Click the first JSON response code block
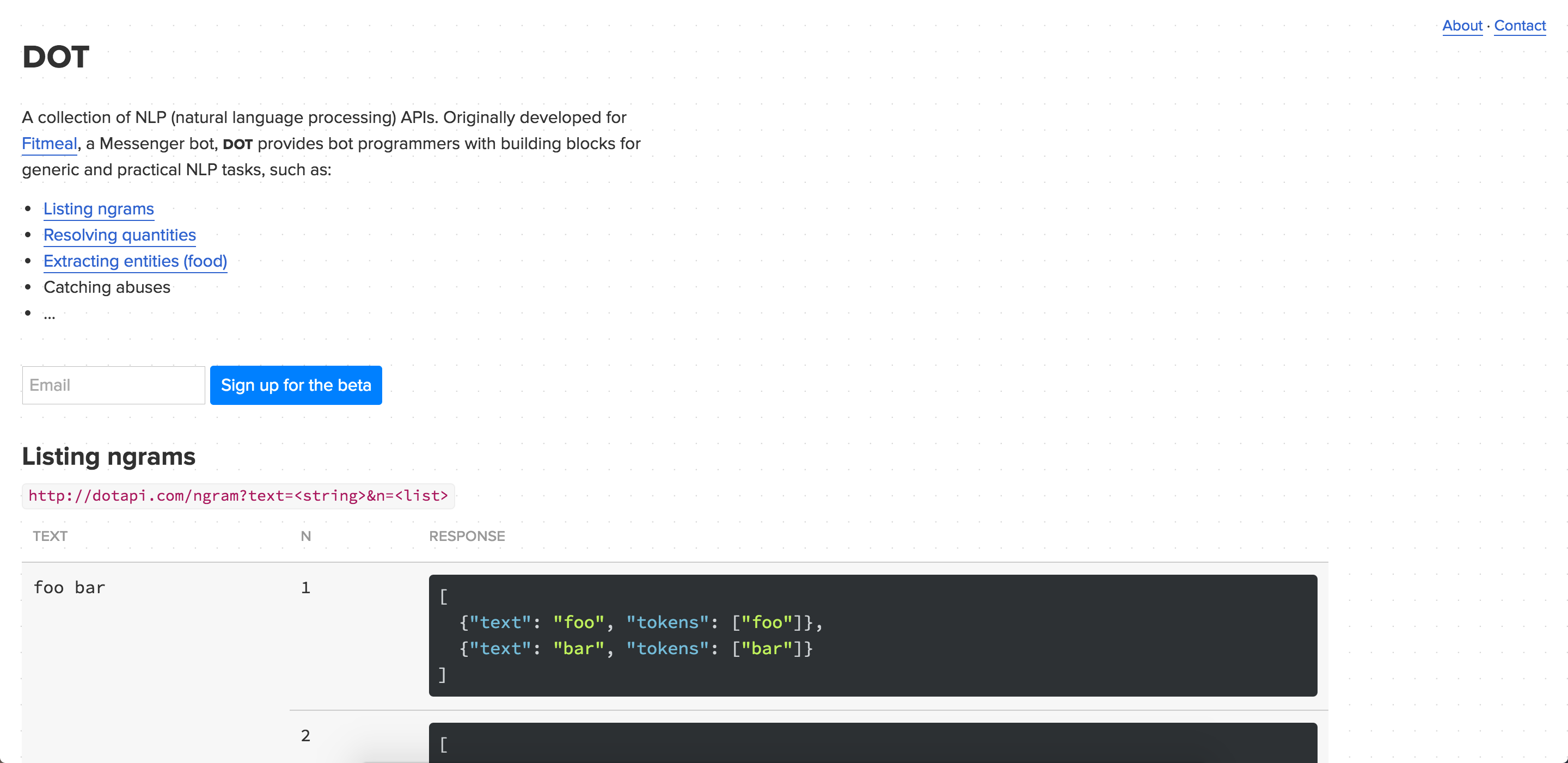The height and width of the screenshot is (763, 1568). tap(872, 635)
